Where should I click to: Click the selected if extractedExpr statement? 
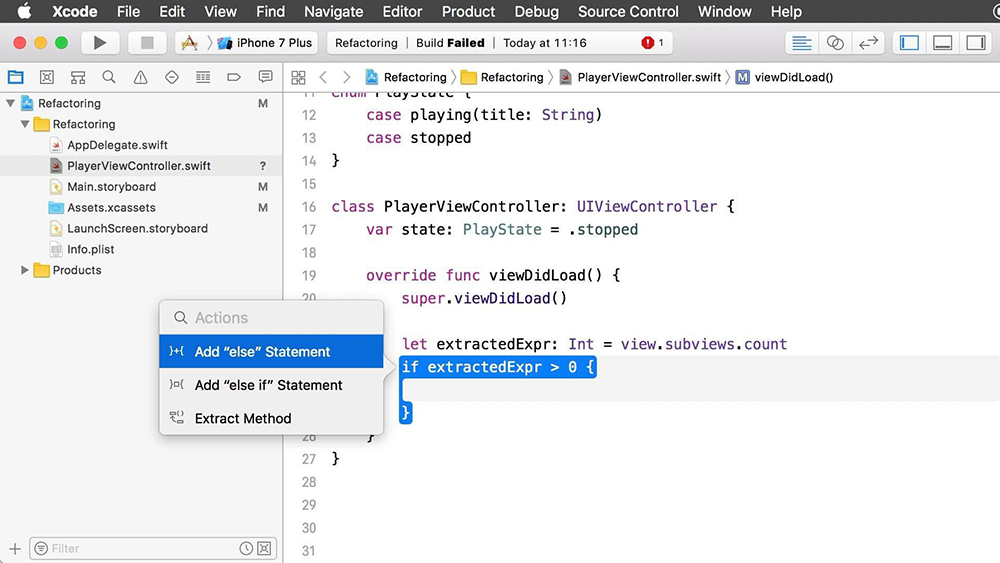pos(498,367)
